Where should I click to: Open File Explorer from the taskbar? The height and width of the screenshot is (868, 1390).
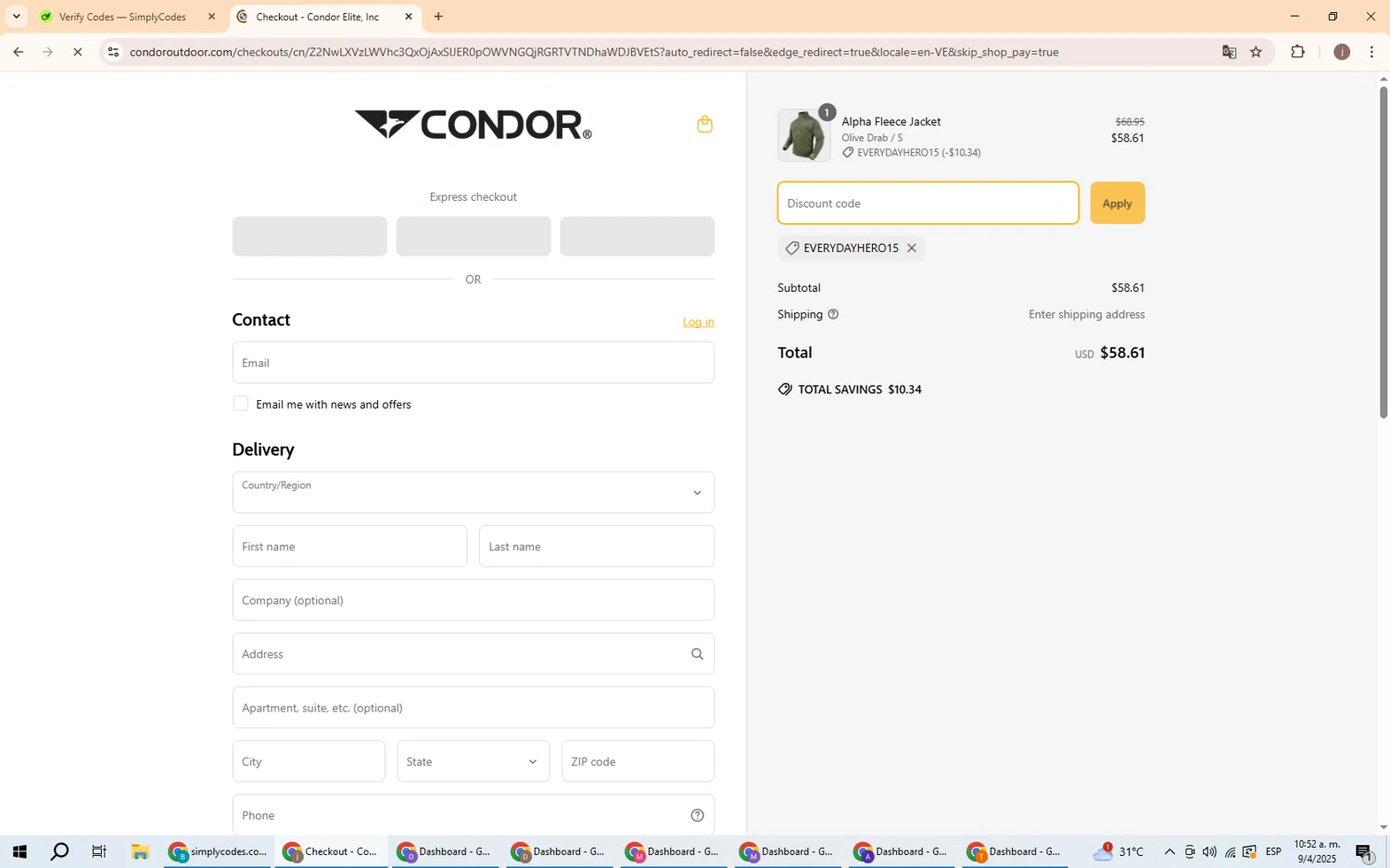(140, 852)
